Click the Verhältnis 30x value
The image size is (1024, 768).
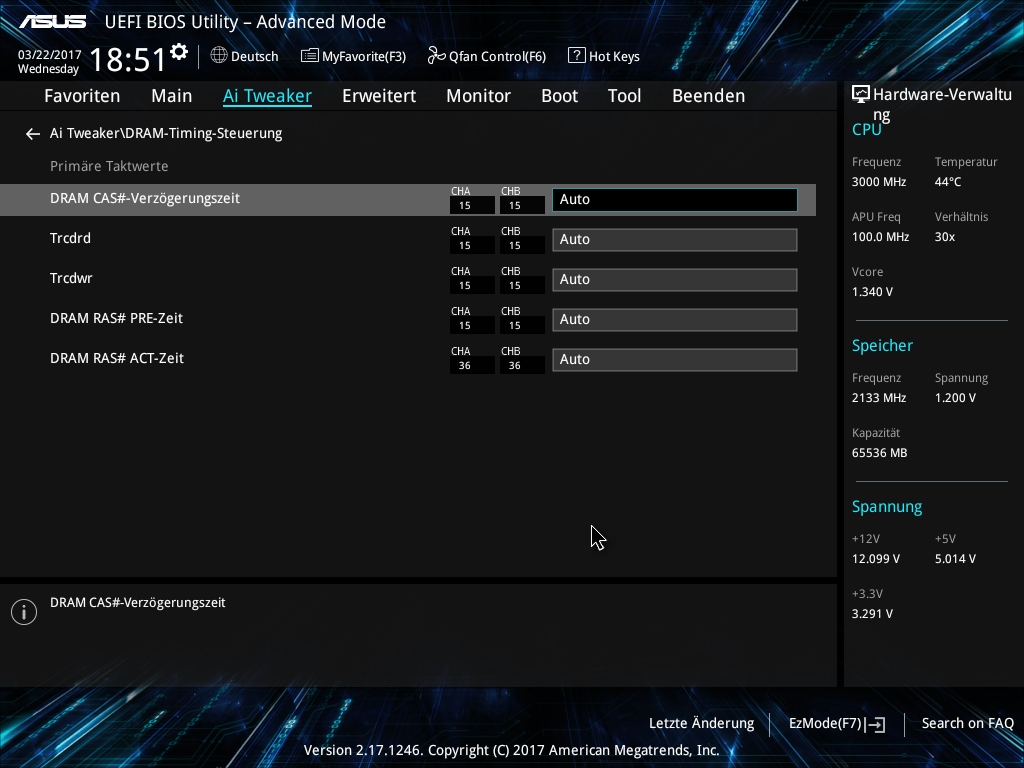(x=944, y=237)
